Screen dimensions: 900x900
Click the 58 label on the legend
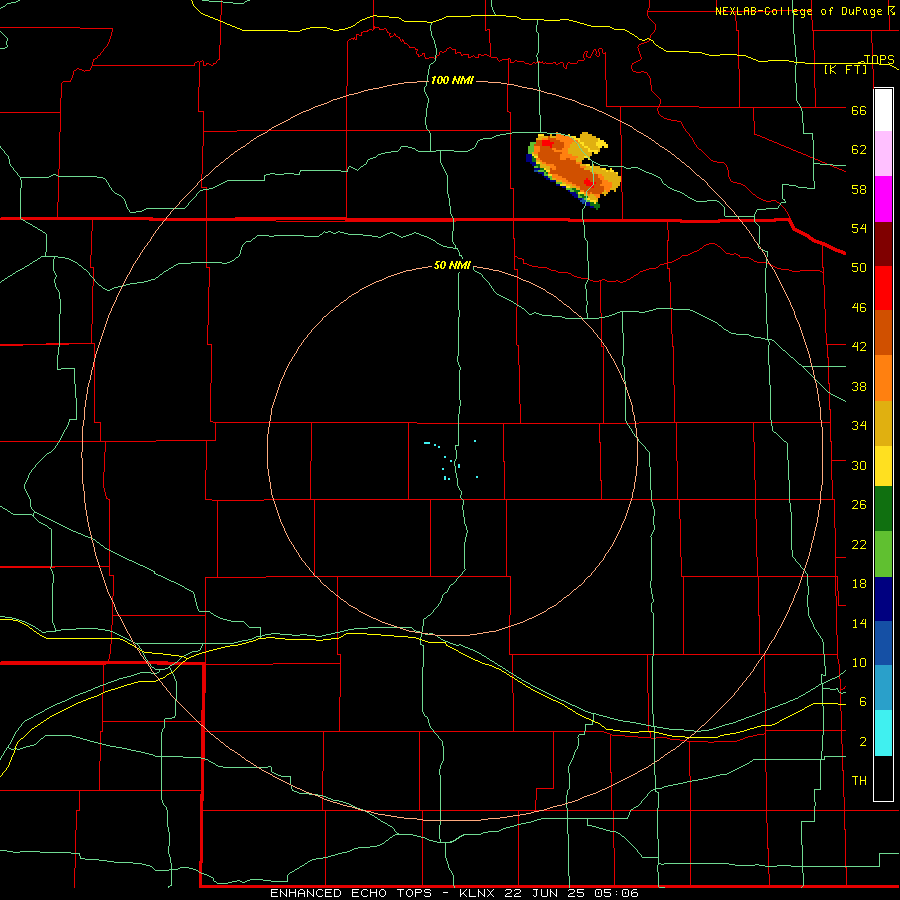click(859, 189)
